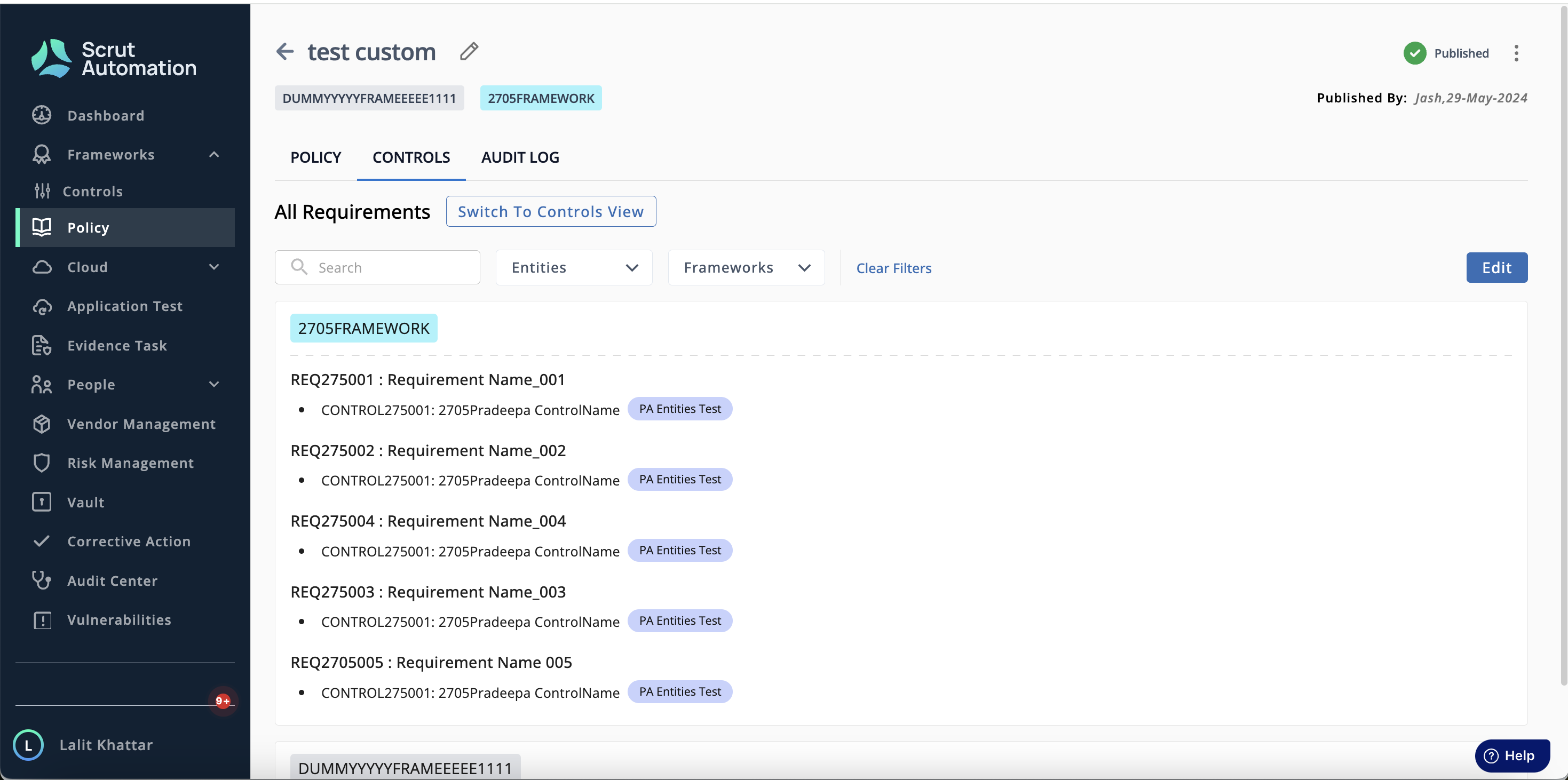The height and width of the screenshot is (780, 1568).
Task: Click the Corrective Action checkmark icon
Action: coord(42,541)
